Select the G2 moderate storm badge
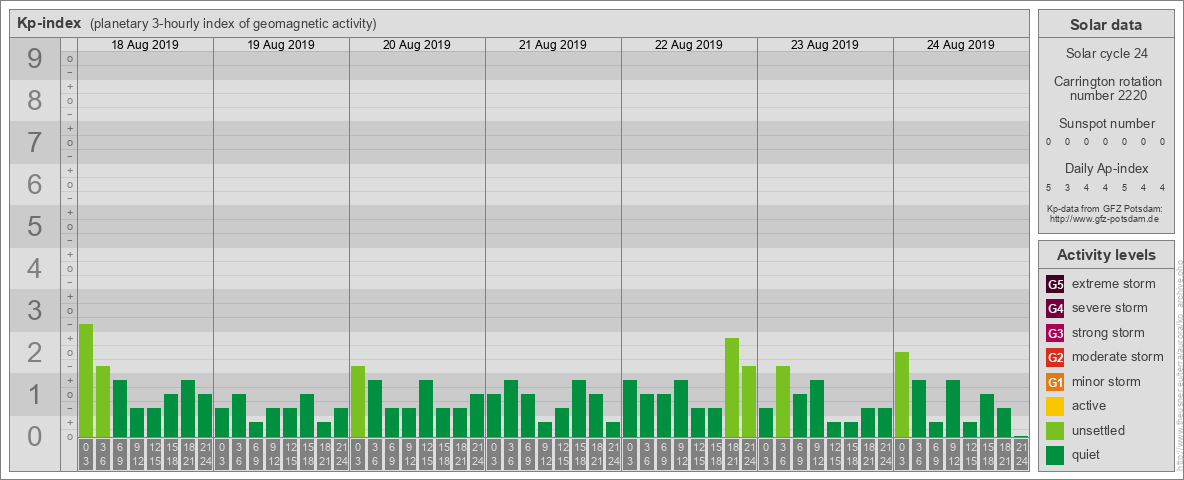This screenshot has width=1184, height=480. (1055, 357)
